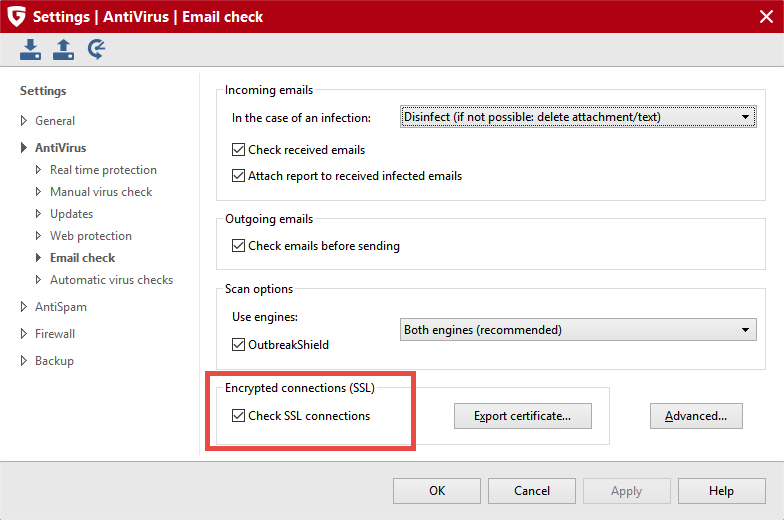The width and height of the screenshot is (784, 520).
Task: Open Manual virus check settings
Action: pos(101,192)
